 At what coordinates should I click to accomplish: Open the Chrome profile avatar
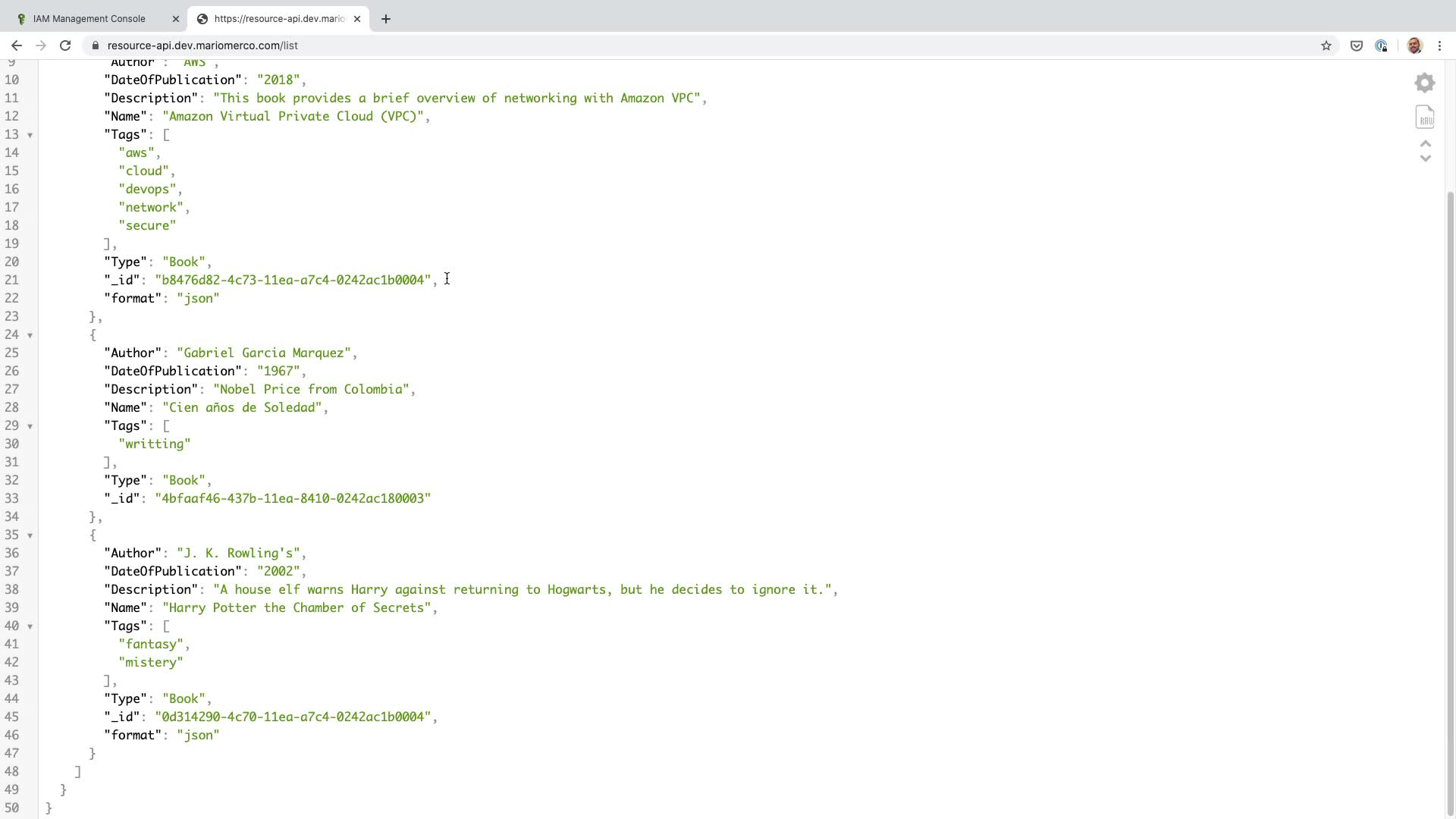pyautogui.click(x=1414, y=45)
